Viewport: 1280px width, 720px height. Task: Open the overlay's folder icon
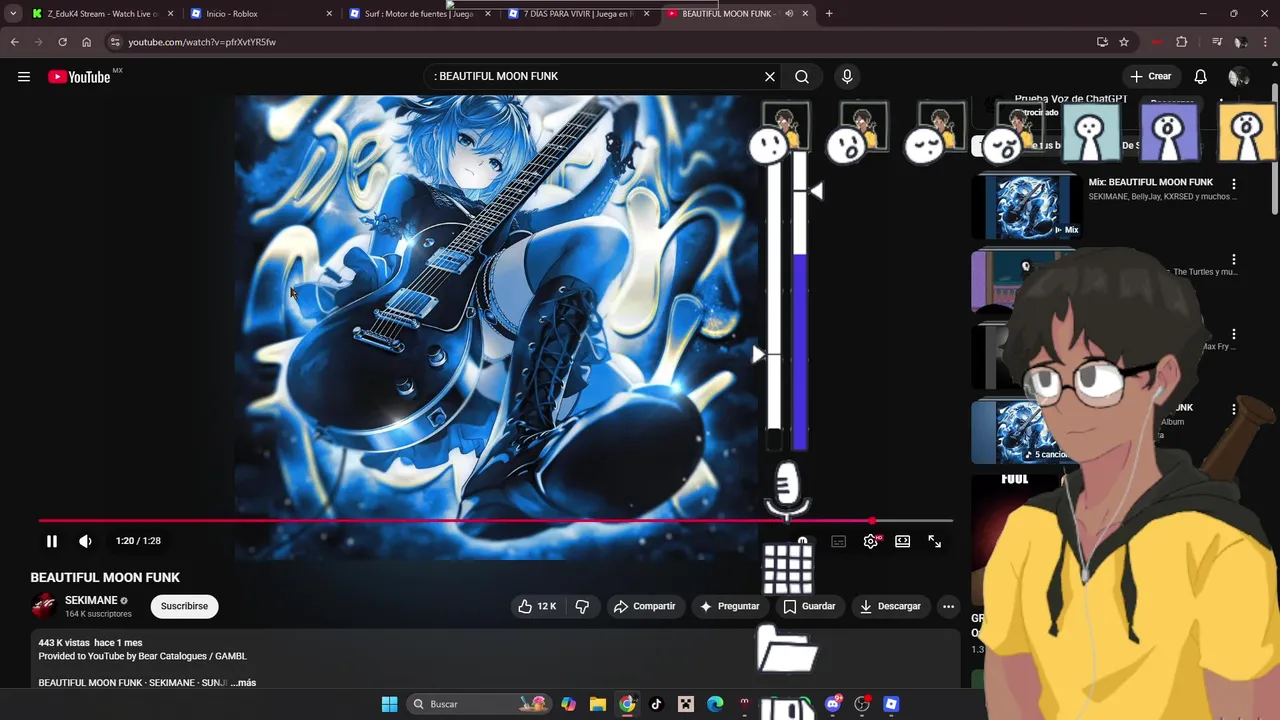[x=788, y=650]
